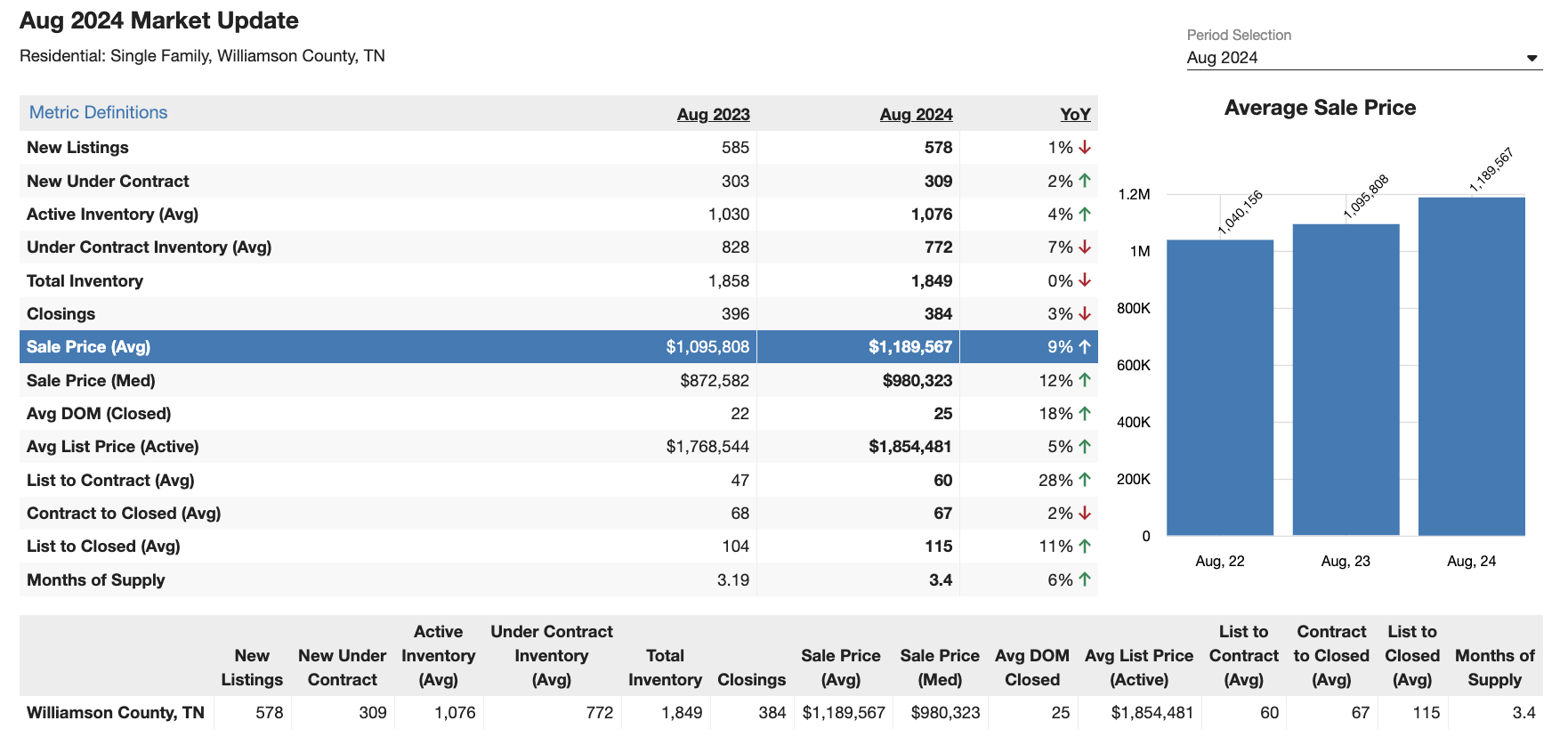Click the $1,189,567 value in Aug 2024 column
Image resolution: width=1568 pixels, height=737 pixels.
coord(910,347)
